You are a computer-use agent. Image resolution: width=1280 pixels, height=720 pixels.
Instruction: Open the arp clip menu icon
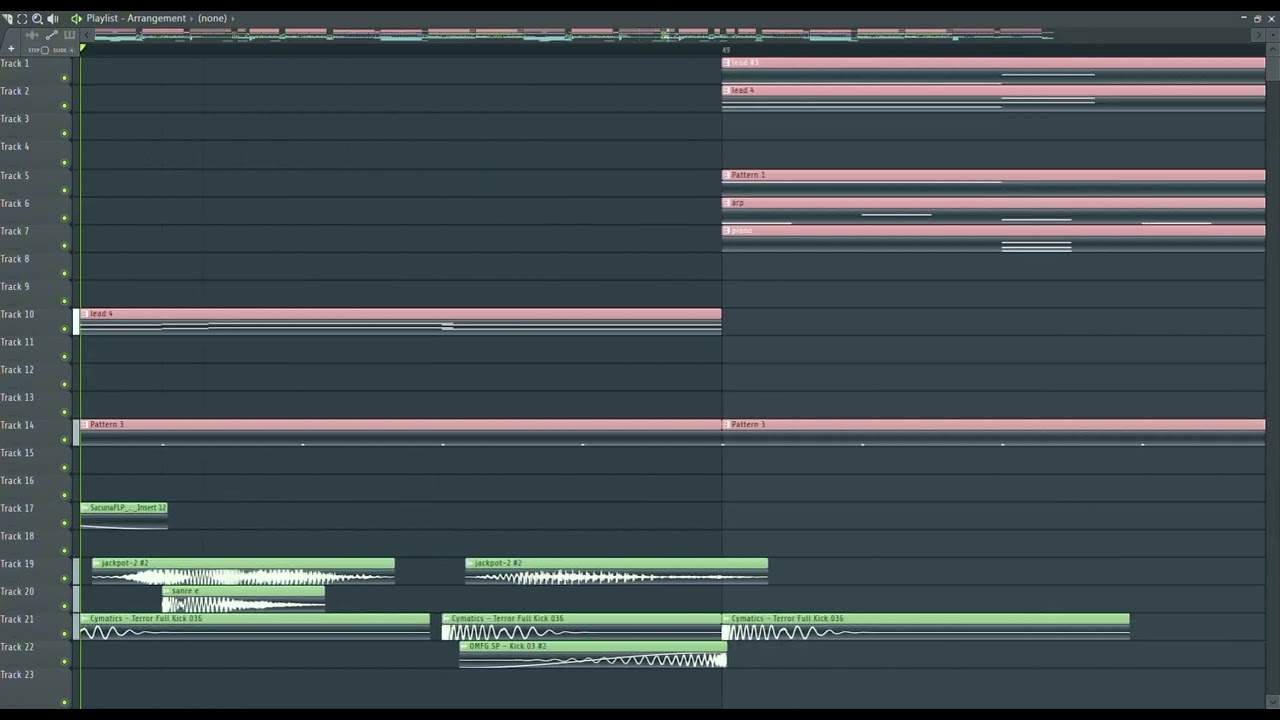click(x=726, y=203)
